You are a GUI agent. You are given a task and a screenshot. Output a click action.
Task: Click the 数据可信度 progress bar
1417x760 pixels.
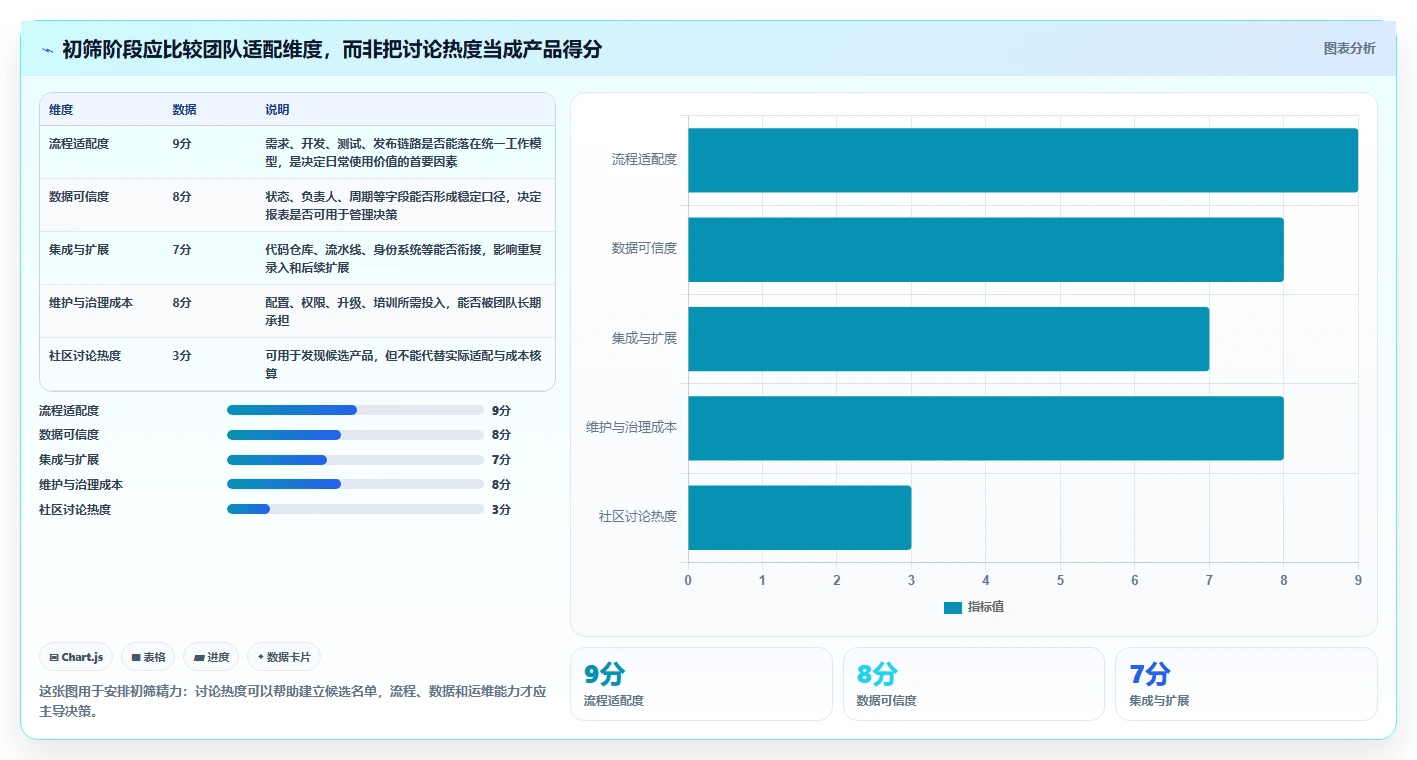[x=355, y=435]
